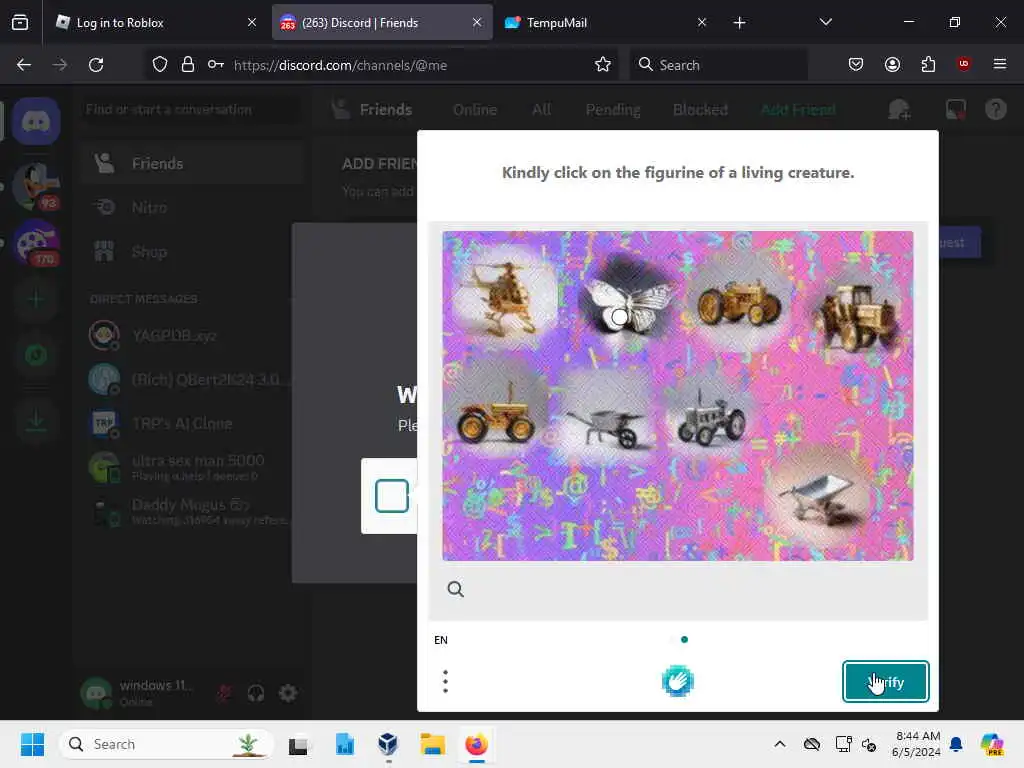Open Shop from the Discord sidebar
This screenshot has width=1024, height=768.
click(x=192, y=251)
